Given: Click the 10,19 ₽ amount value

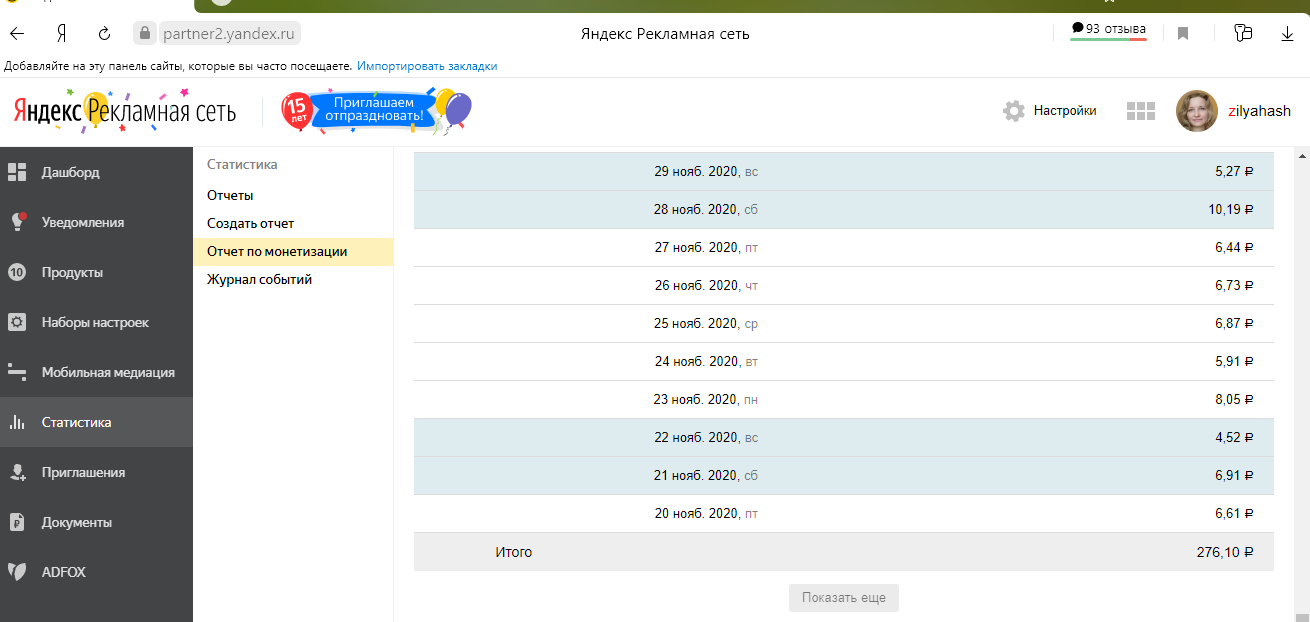Looking at the screenshot, I should point(1230,210).
